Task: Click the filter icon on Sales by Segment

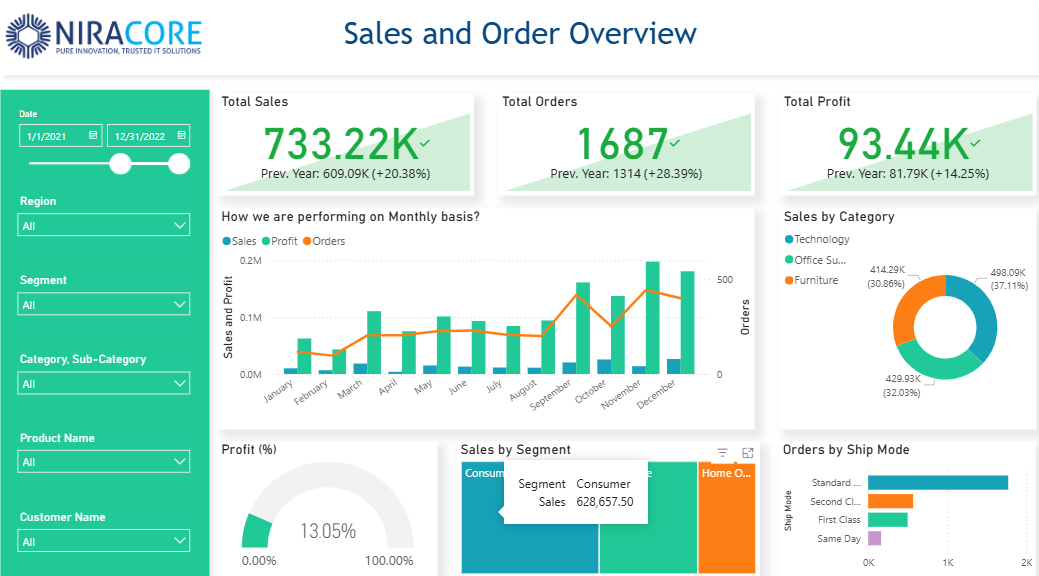Action: (x=722, y=453)
